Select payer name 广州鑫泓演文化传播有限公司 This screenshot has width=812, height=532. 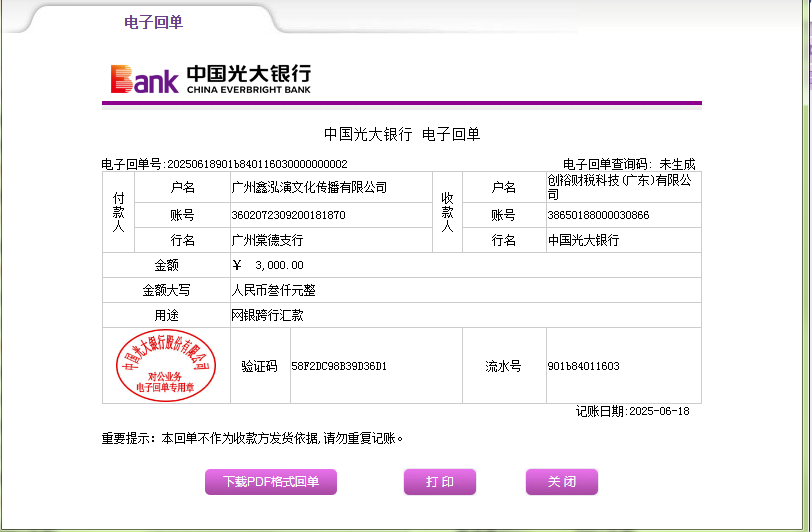309,187
